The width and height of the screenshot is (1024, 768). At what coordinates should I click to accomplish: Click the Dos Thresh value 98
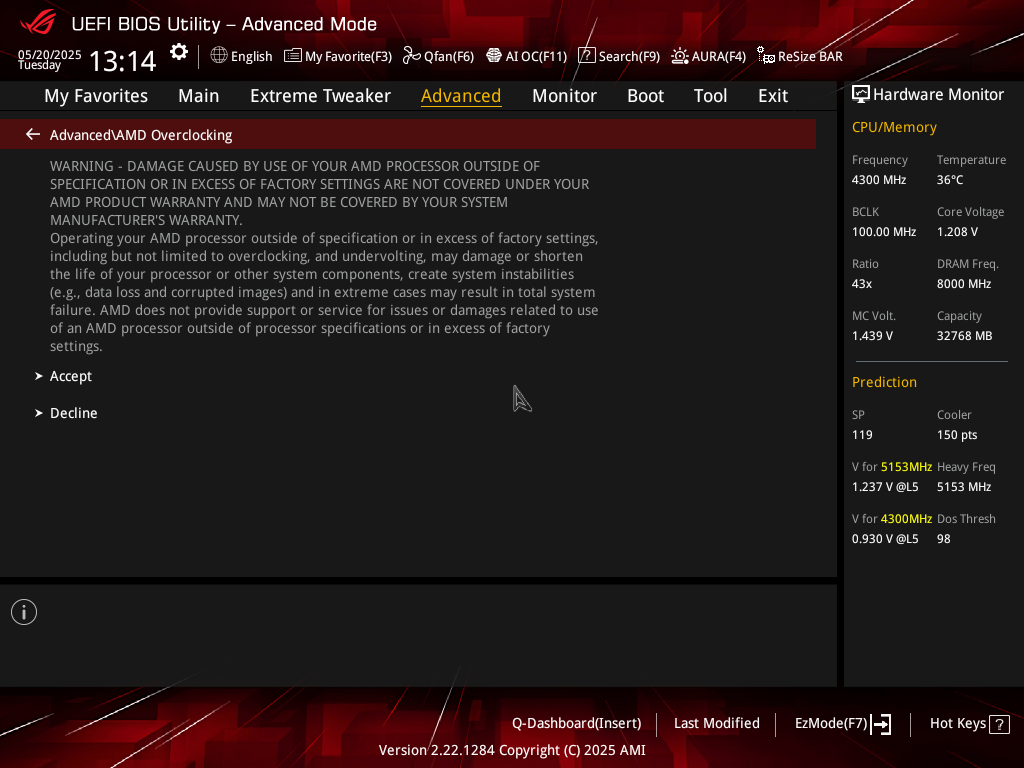pyautogui.click(x=944, y=539)
